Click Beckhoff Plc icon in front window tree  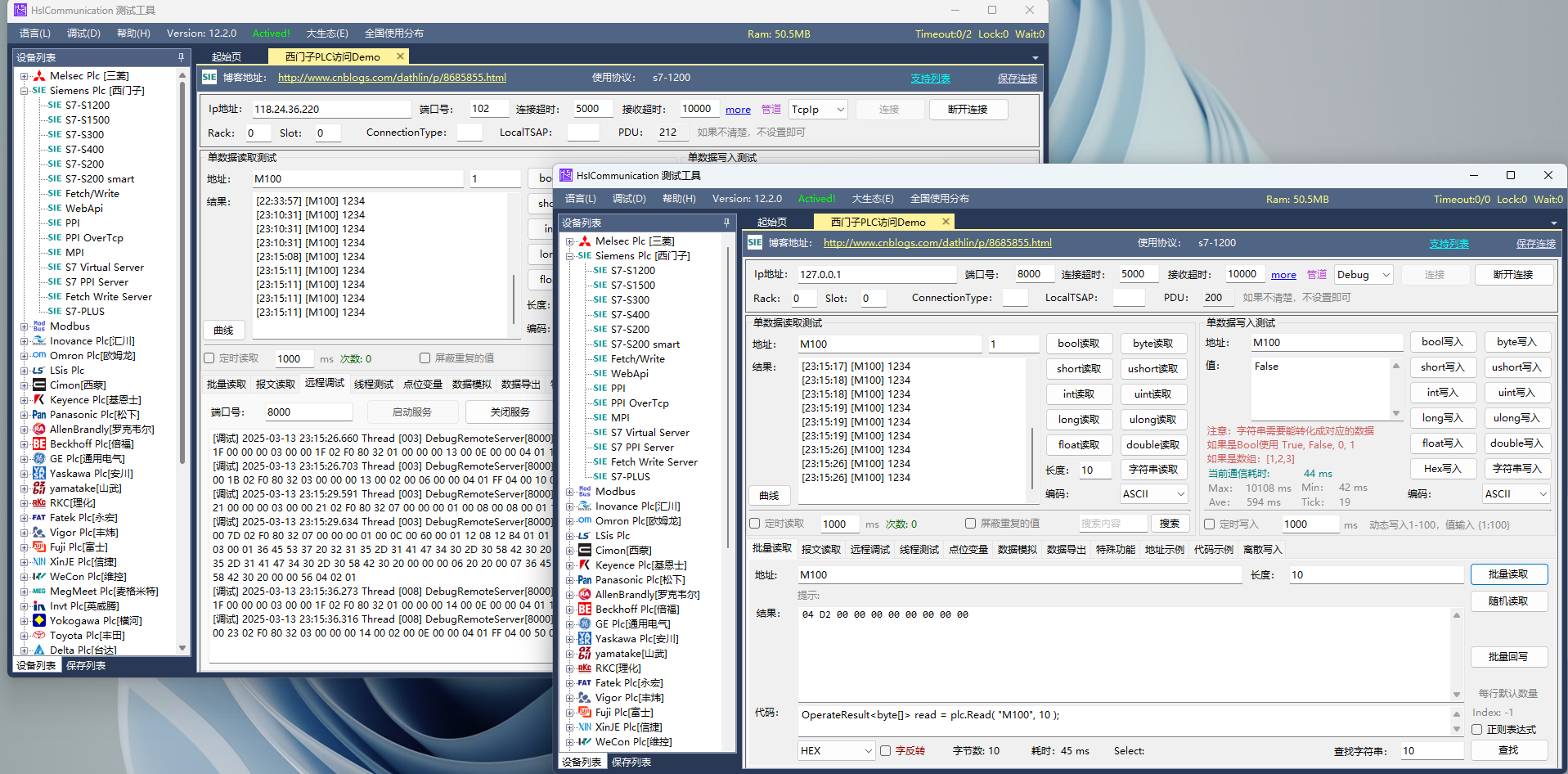pos(585,610)
